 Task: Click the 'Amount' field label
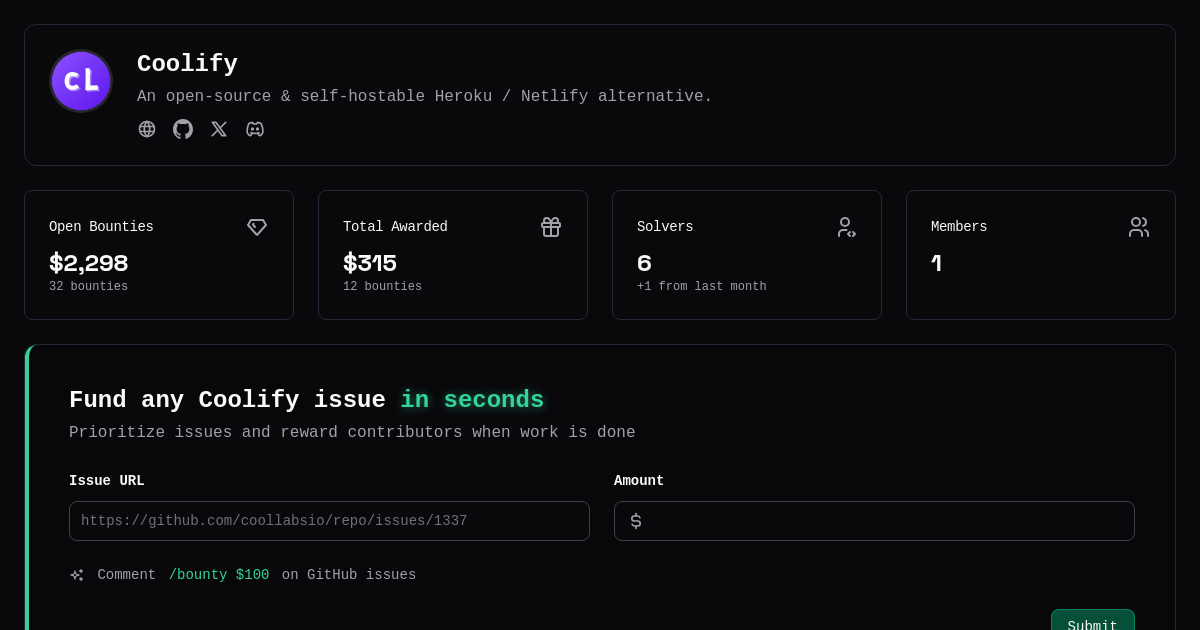coord(639,481)
